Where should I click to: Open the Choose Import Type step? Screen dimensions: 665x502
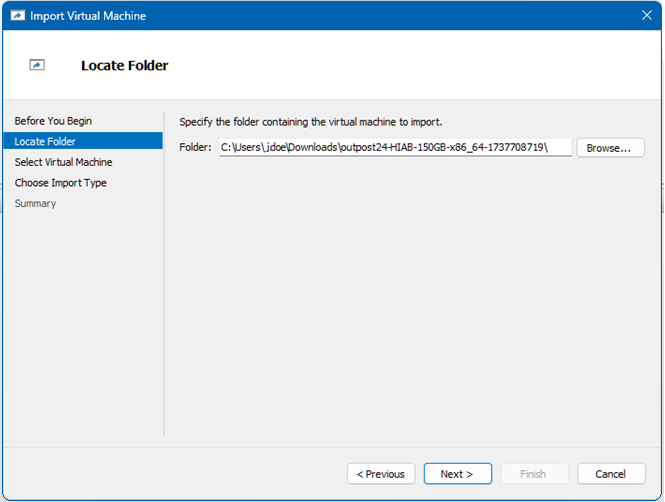(x=60, y=183)
